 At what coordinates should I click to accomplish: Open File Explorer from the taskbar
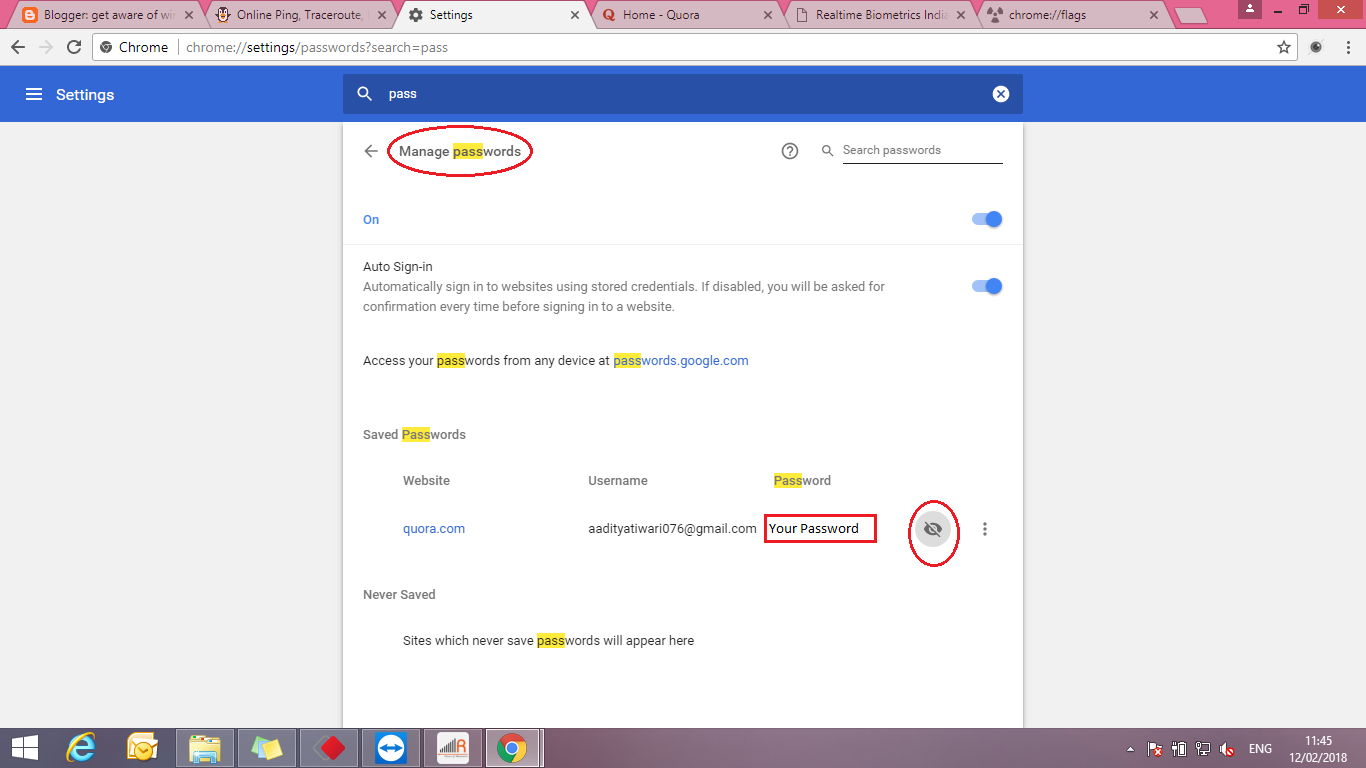coord(205,748)
